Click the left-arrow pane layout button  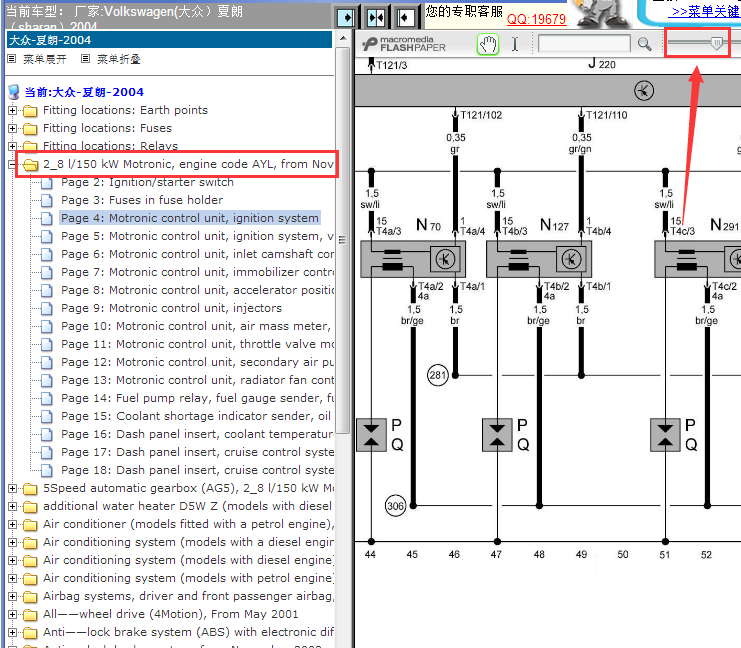click(405, 18)
